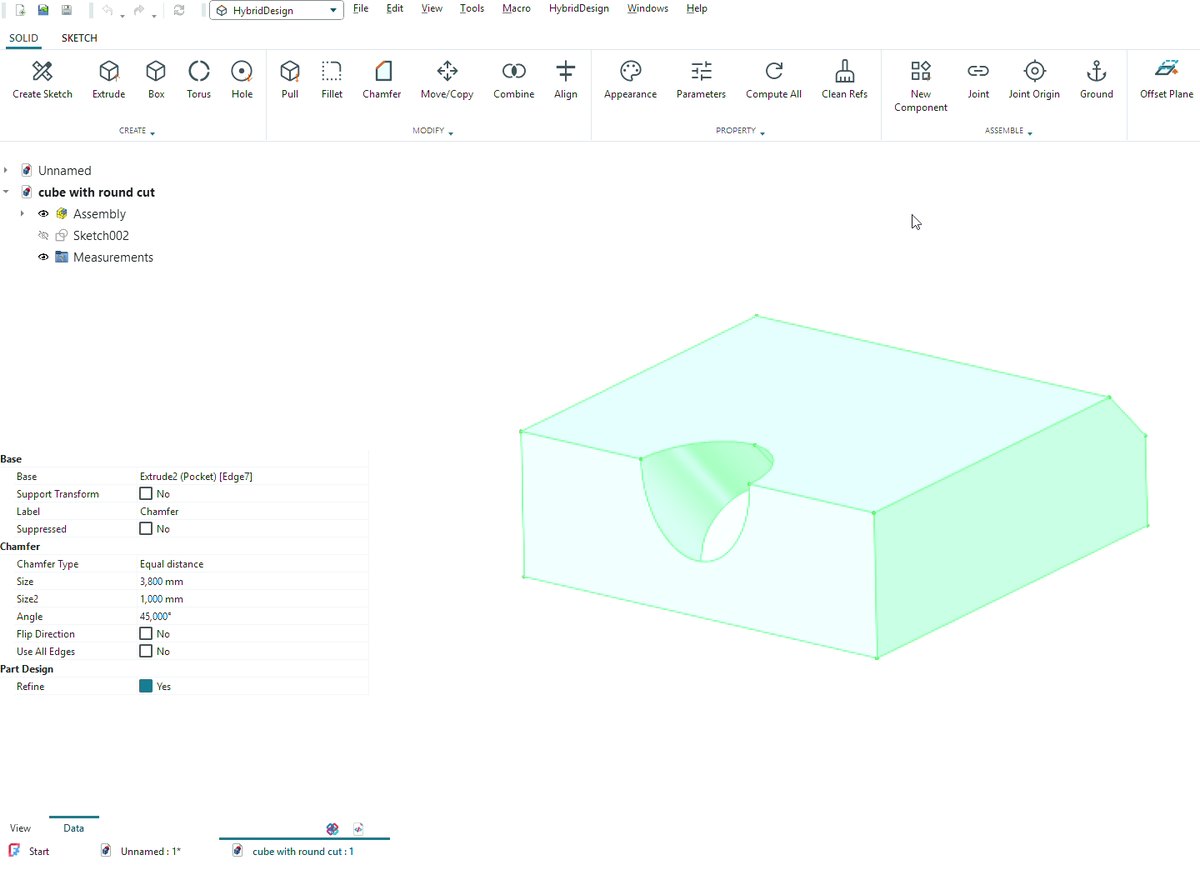Run Compute All
This screenshot has height=895, width=1200.
pyautogui.click(x=774, y=80)
